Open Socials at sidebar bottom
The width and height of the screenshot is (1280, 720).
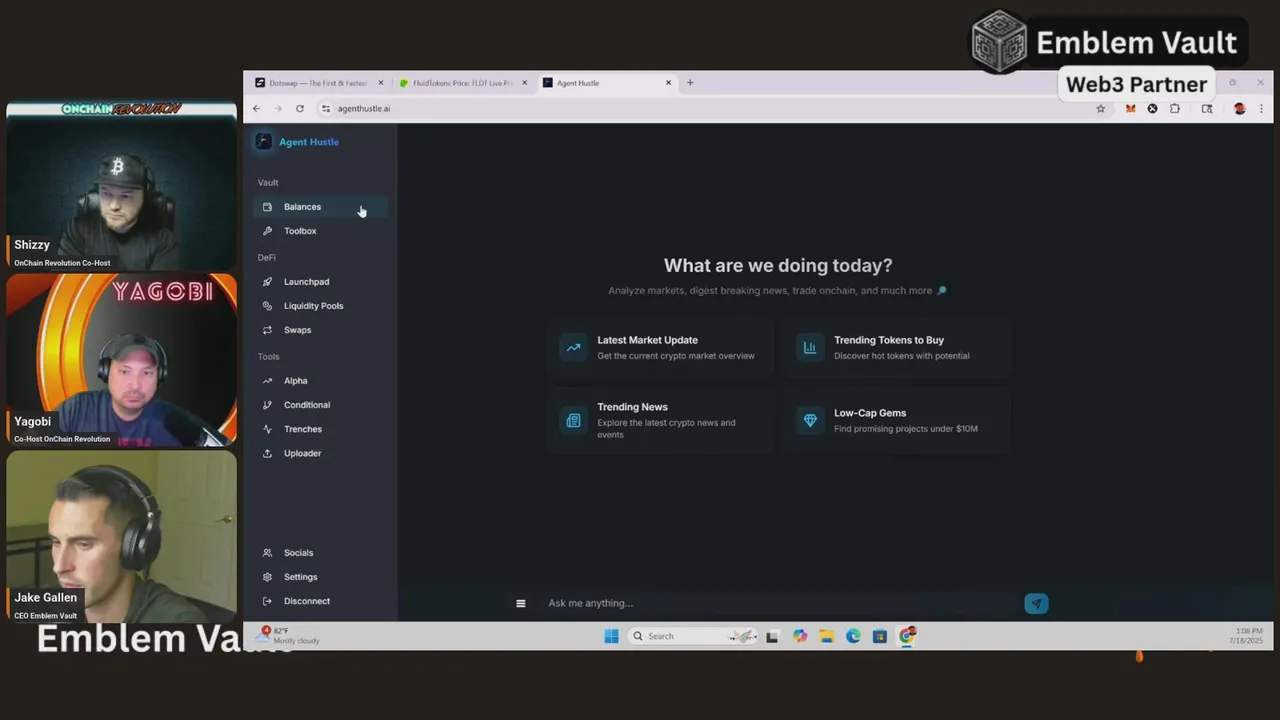320,553
